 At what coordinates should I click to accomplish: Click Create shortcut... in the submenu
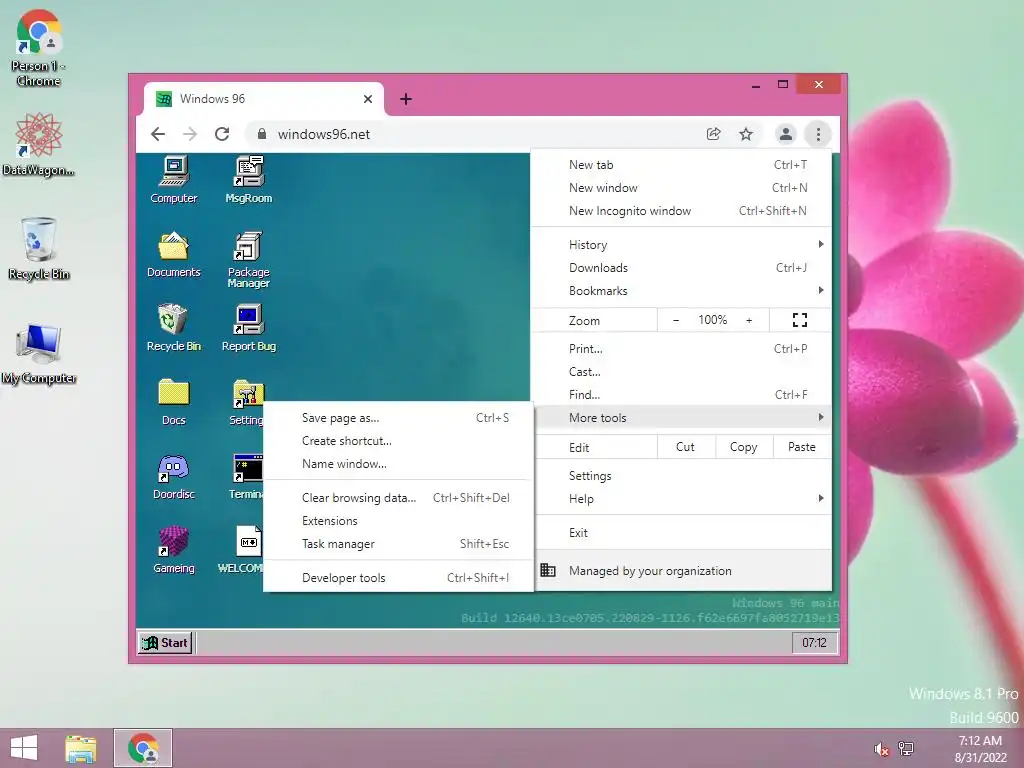pos(398,441)
